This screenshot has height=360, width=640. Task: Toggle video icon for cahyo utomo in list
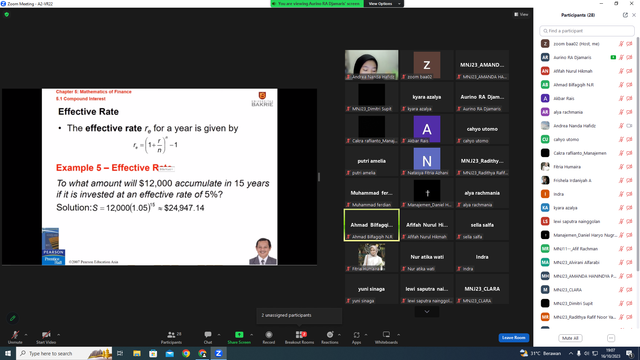coord(629,139)
